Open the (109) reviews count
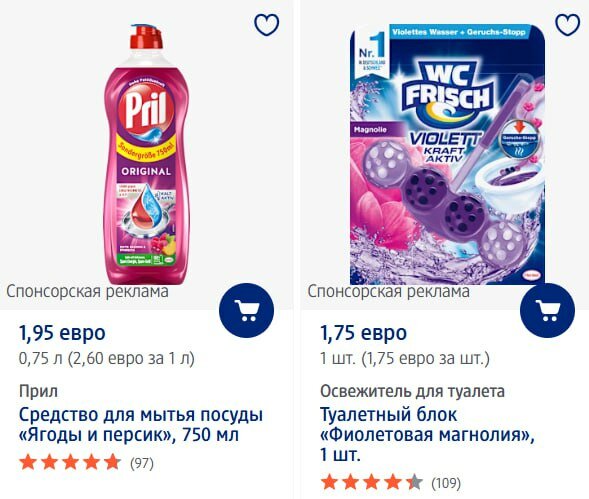 [x=446, y=483]
